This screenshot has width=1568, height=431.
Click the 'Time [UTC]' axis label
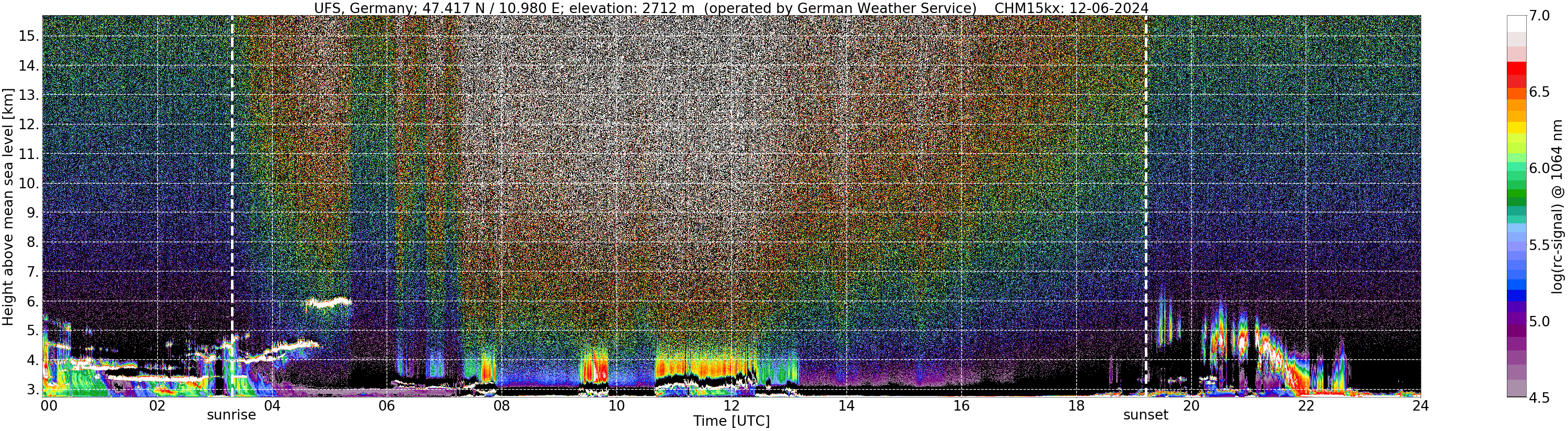pos(731,421)
